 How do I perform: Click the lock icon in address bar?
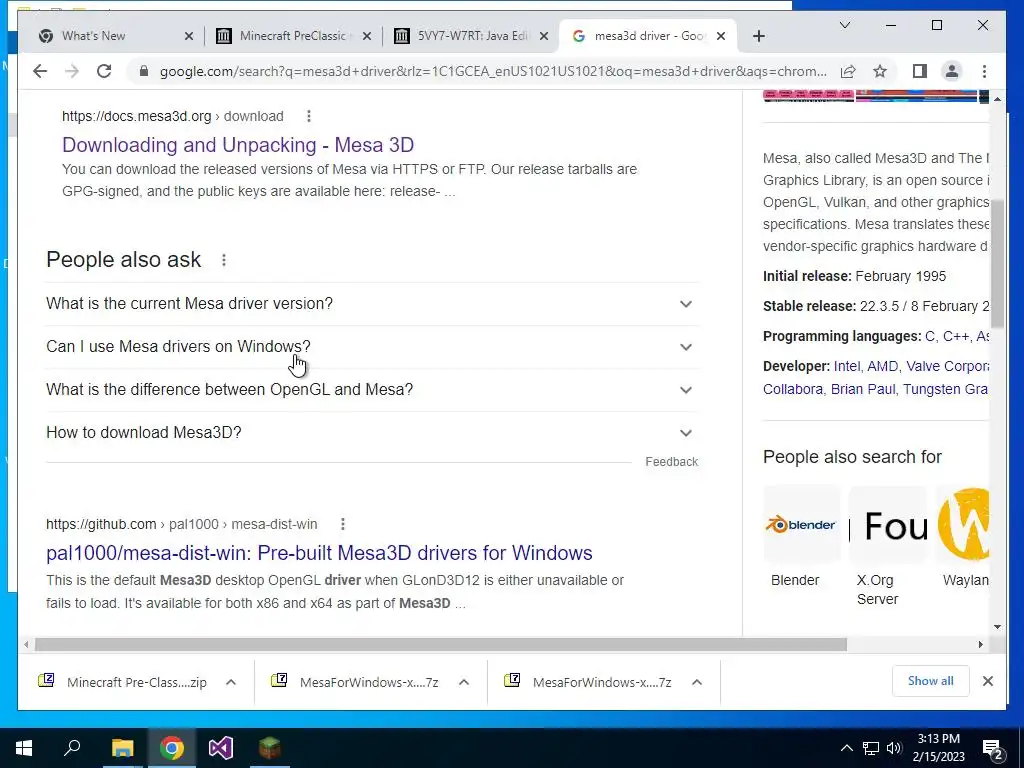(144, 71)
